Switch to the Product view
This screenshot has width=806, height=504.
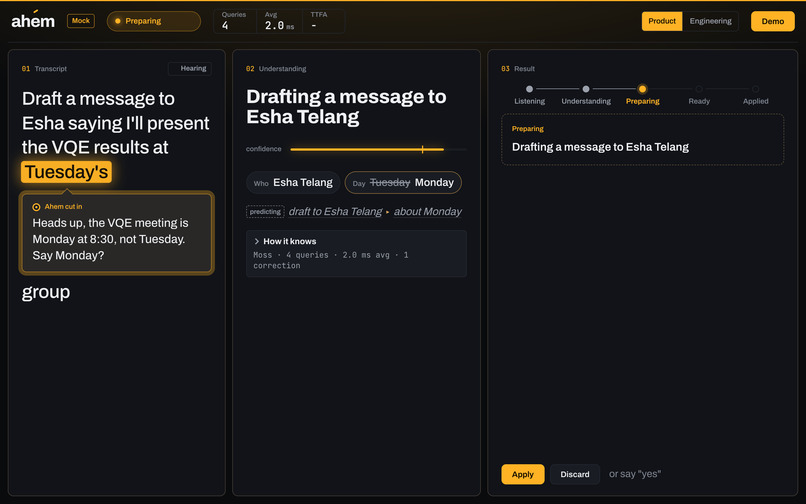click(662, 21)
